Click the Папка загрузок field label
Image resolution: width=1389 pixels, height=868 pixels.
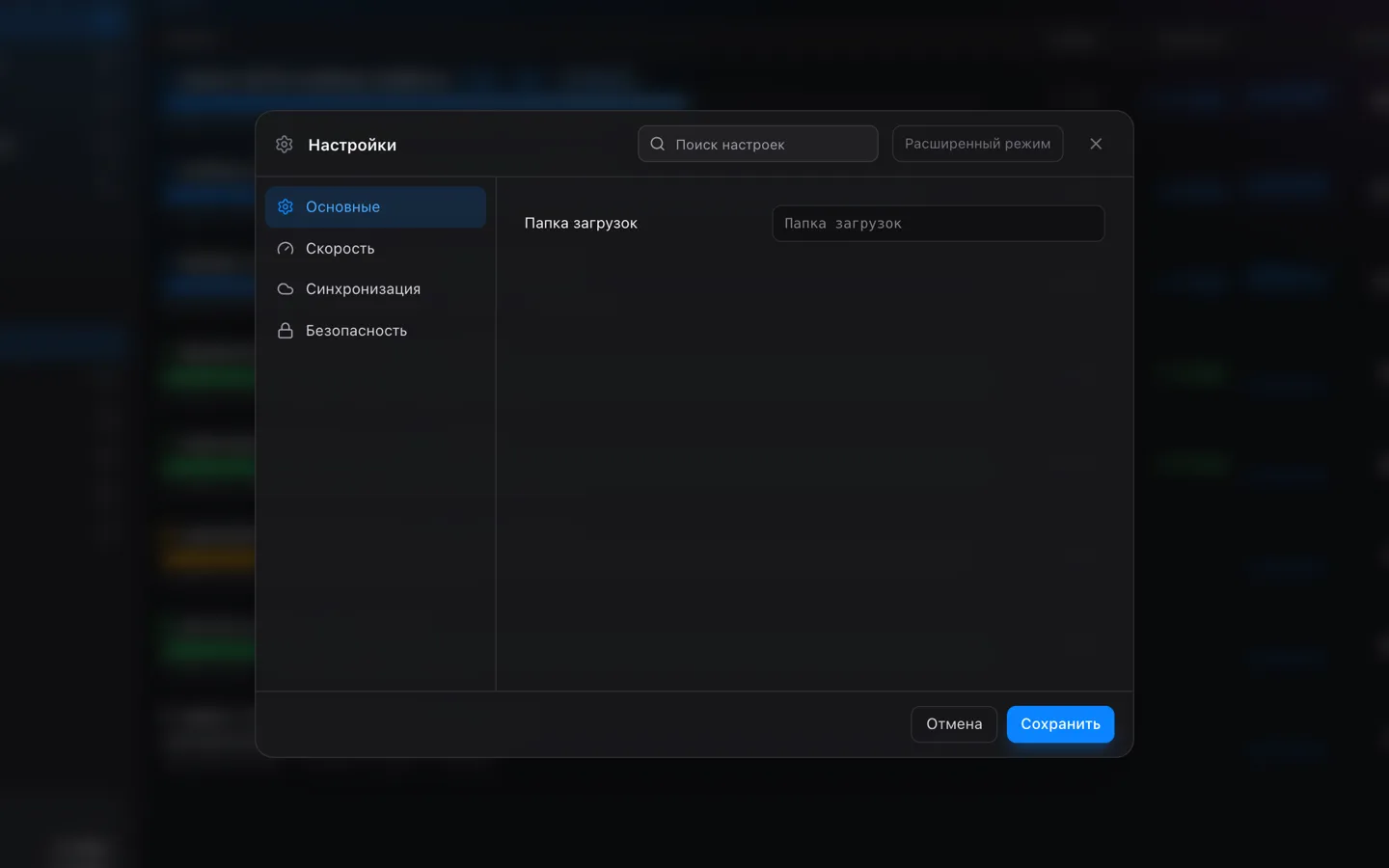click(x=581, y=224)
